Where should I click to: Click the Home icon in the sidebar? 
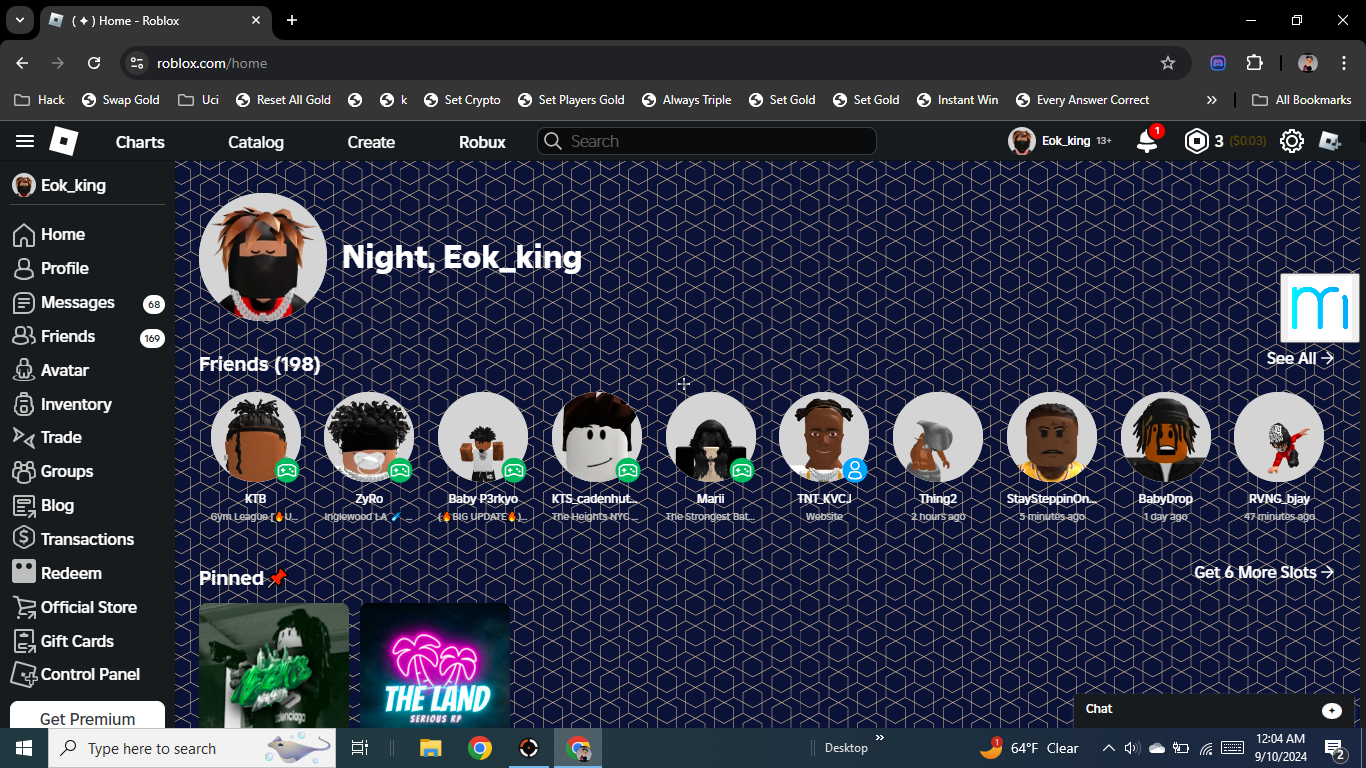click(x=24, y=235)
